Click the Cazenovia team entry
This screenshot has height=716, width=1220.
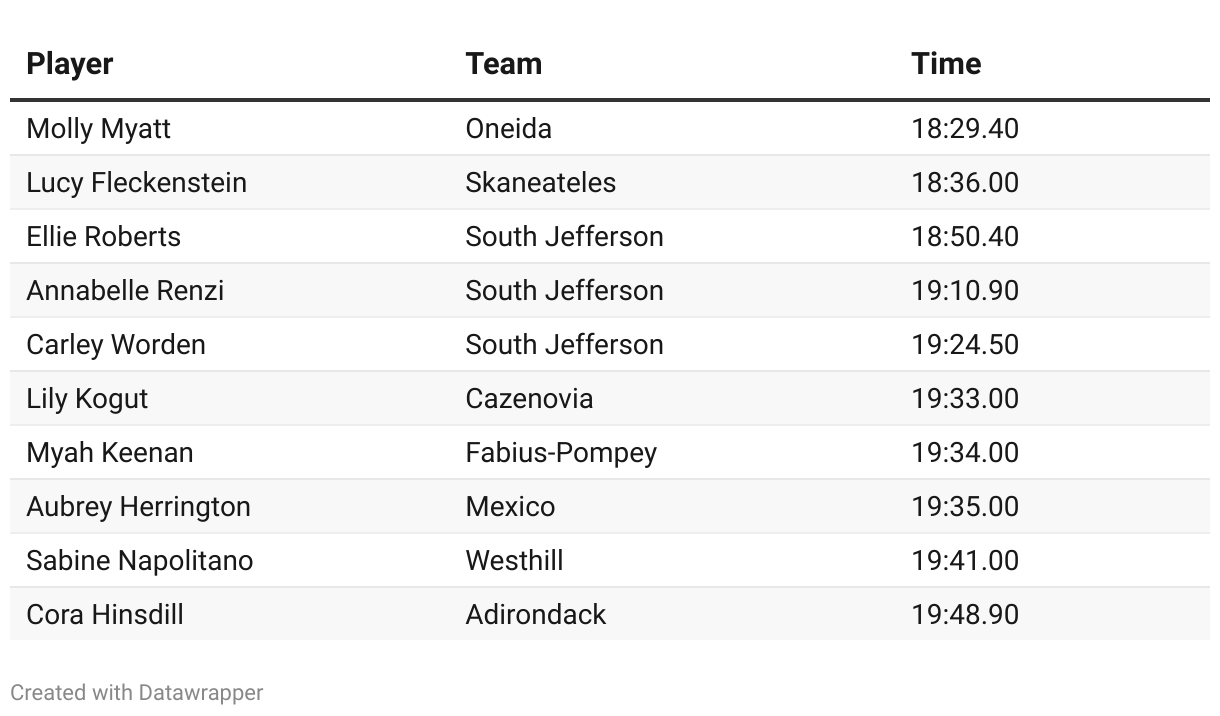point(530,399)
